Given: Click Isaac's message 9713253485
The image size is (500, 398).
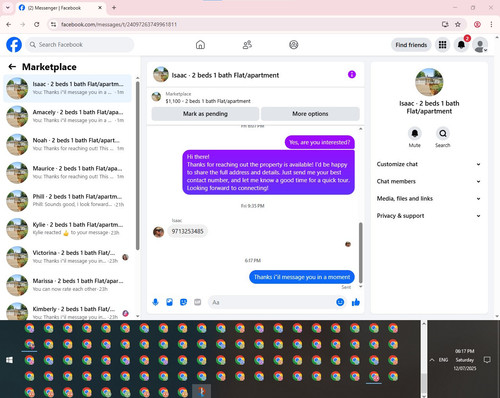Looking at the screenshot, I should pos(187,231).
